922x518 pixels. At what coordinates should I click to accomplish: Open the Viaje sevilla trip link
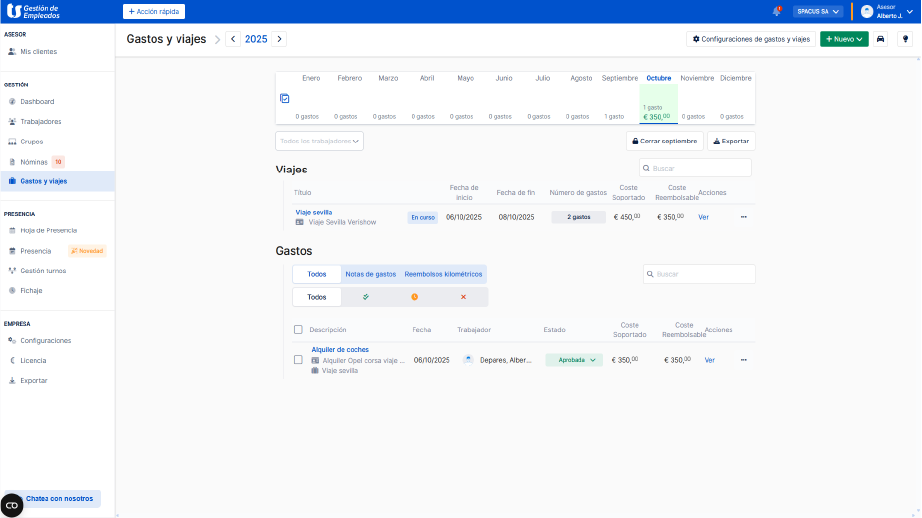pos(313,212)
